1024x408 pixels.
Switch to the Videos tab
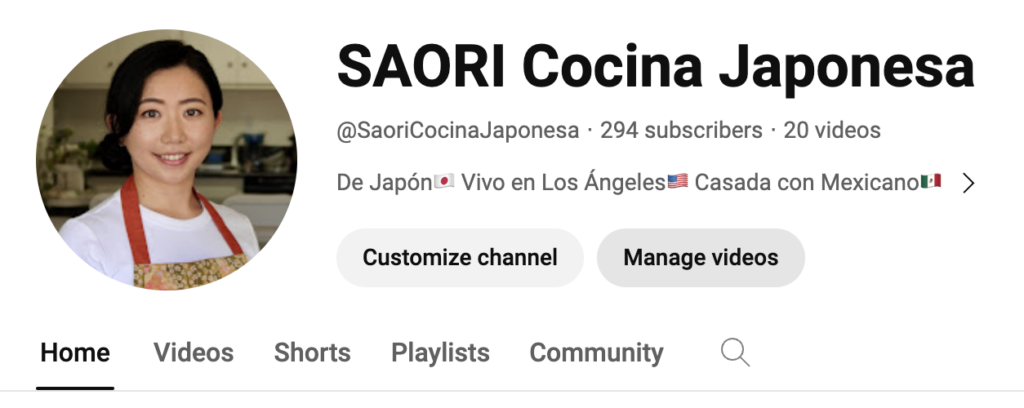(x=193, y=353)
